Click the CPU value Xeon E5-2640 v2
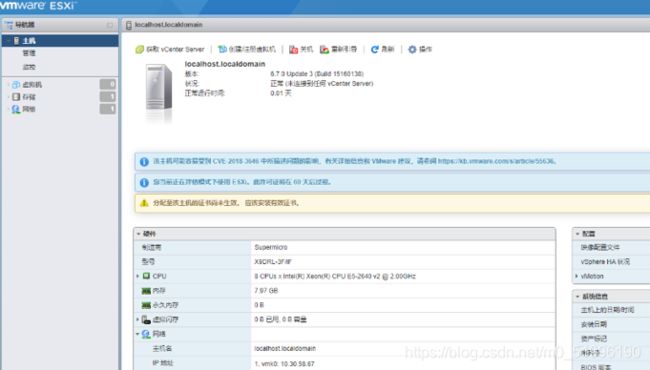The height and width of the screenshot is (370, 650). [x=335, y=276]
